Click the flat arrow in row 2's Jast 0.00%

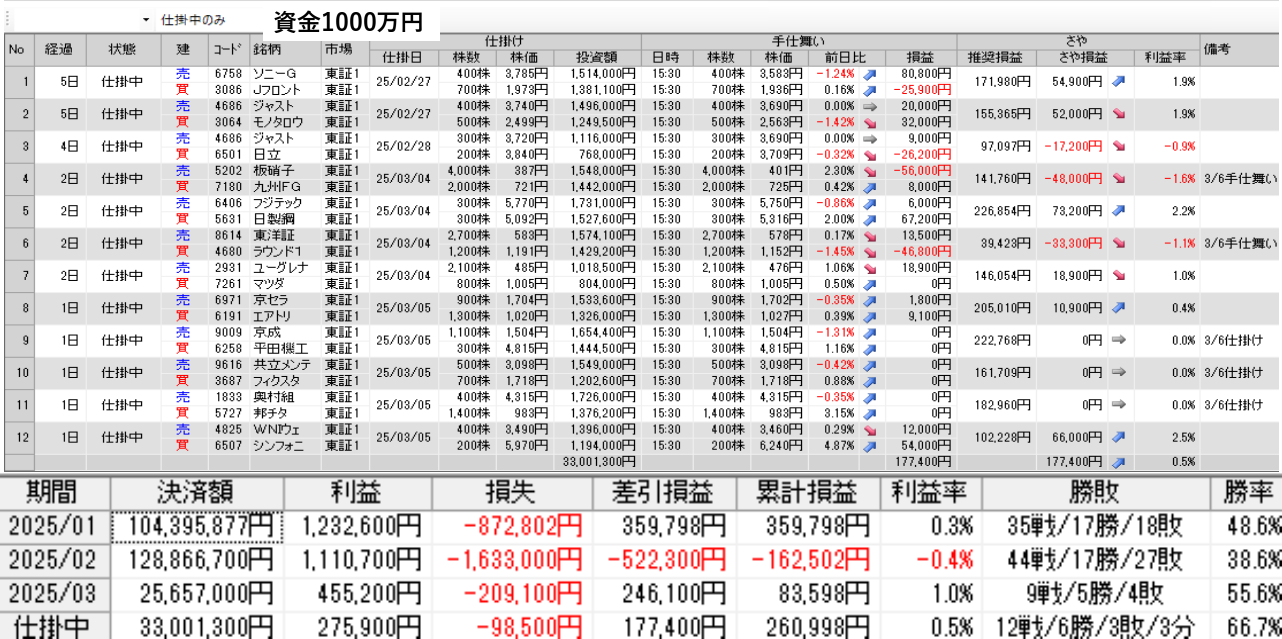tap(869, 106)
